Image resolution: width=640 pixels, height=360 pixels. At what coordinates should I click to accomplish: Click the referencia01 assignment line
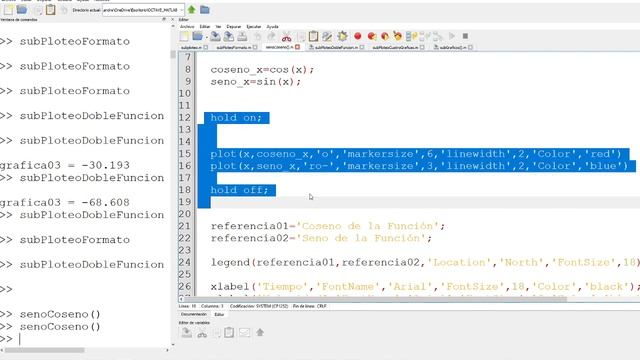[x=328, y=226]
